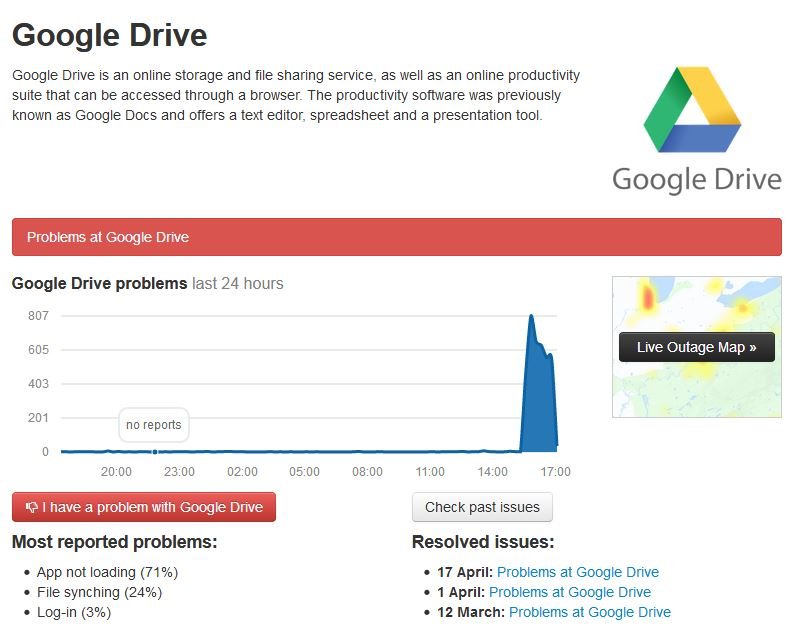Screen dimensions: 805x638
Task: Click the chart data point below no reports
Action: [x=154, y=452]
